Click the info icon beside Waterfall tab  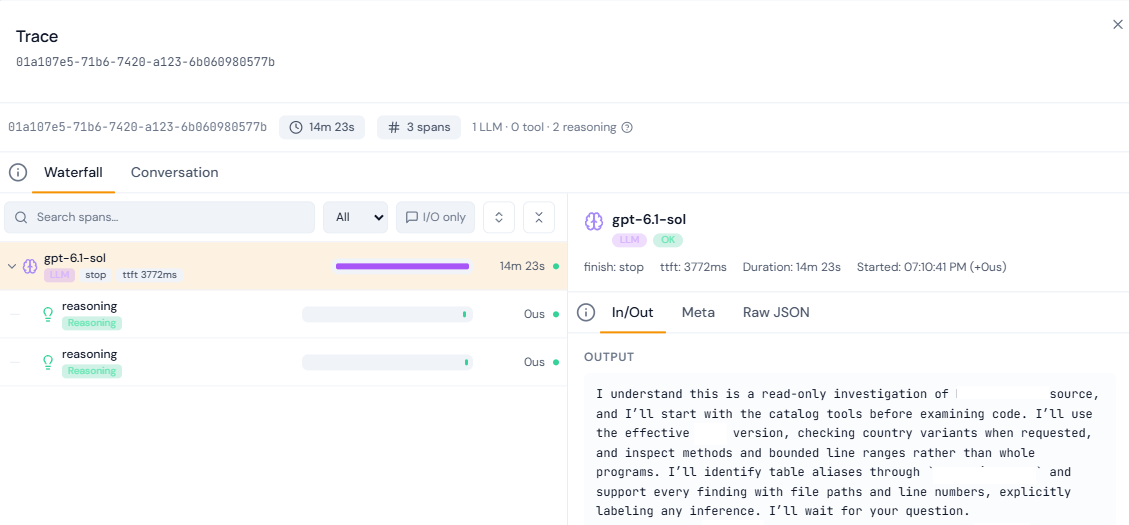point(17,173)
